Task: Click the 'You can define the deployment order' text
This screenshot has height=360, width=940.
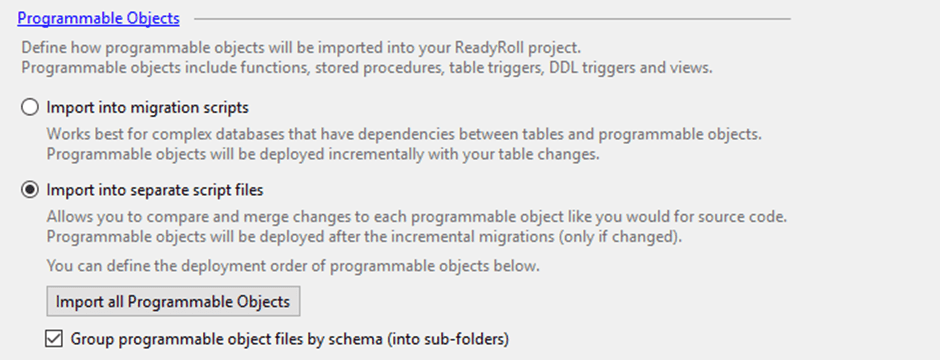Action: click(x=293, y=265)
